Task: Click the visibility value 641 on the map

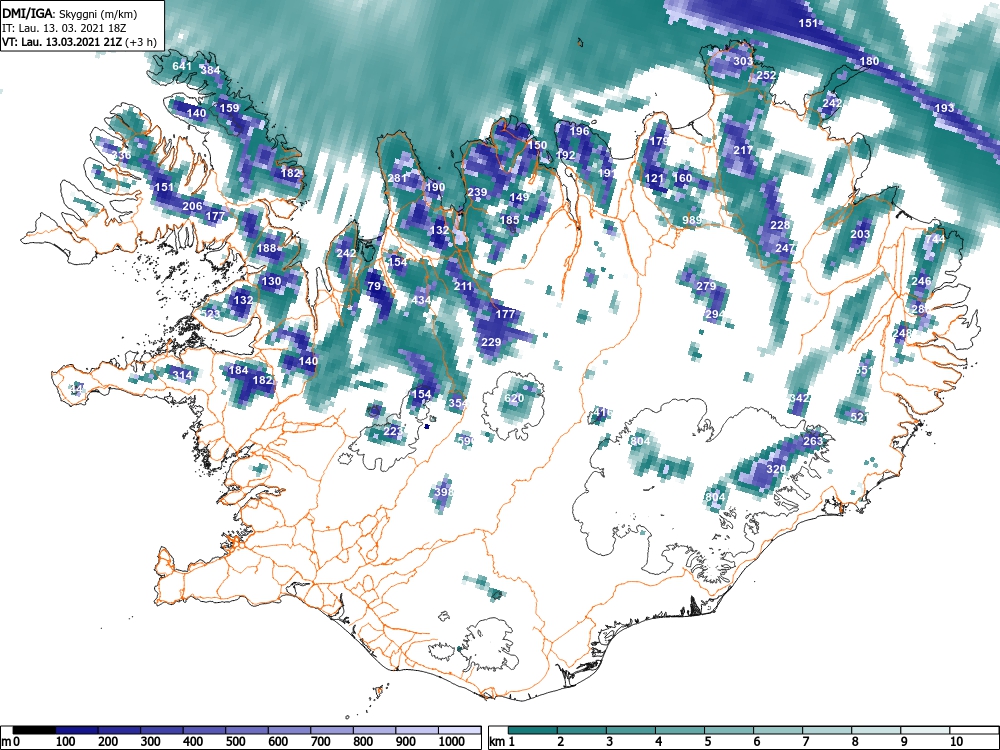Action: pos(182,66)
